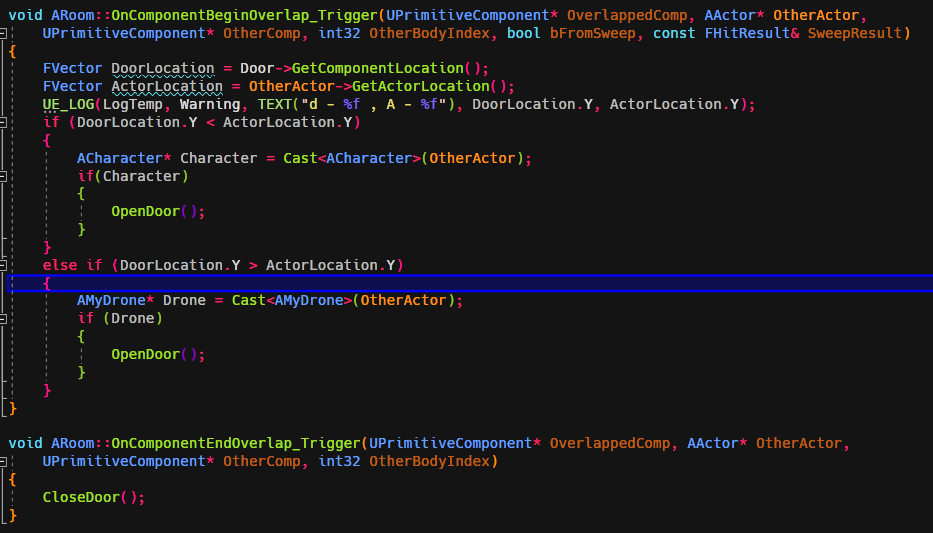Click the 'UE_LOG' macro
This screenshot has height=533, width=933.
pos(68,105)
